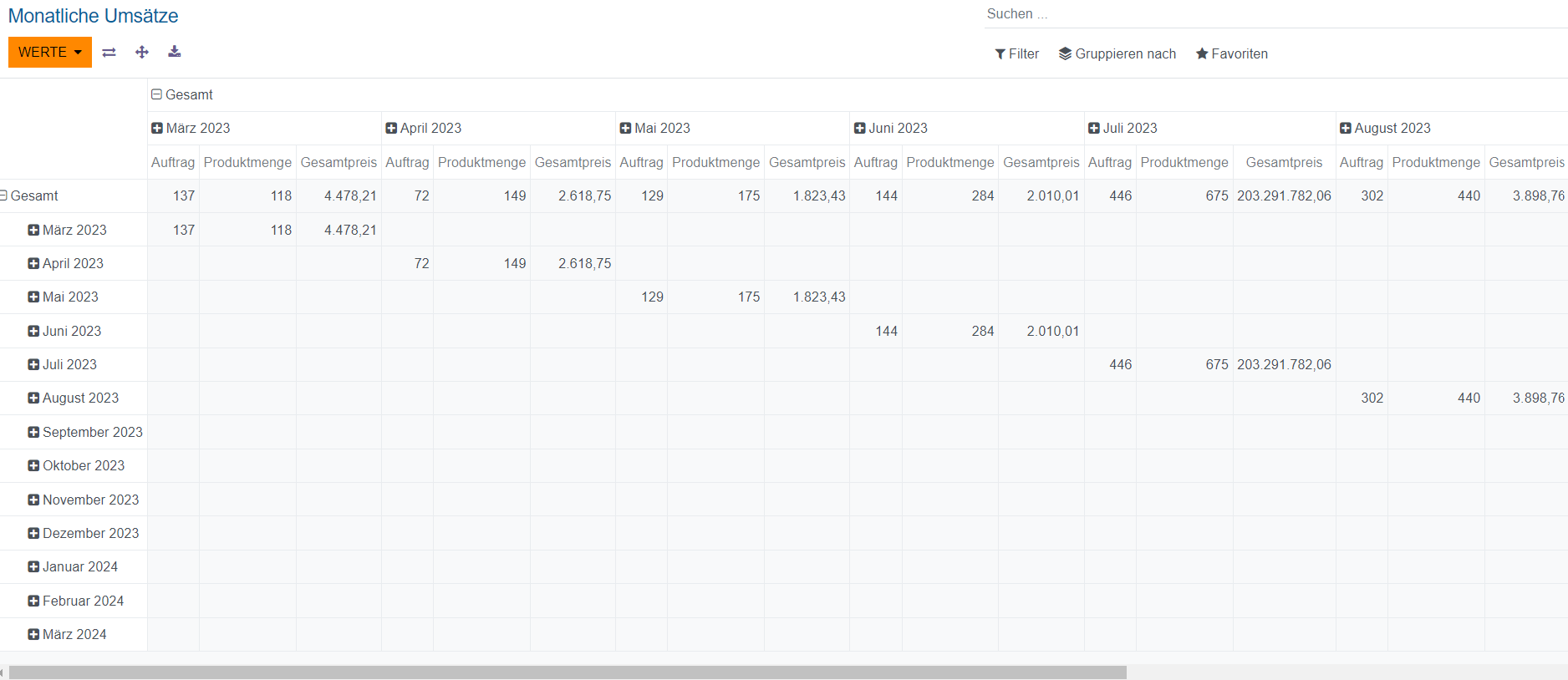Open the Filter menu
Viewport: 1568px width, 680px height.
coord(1016,53)
